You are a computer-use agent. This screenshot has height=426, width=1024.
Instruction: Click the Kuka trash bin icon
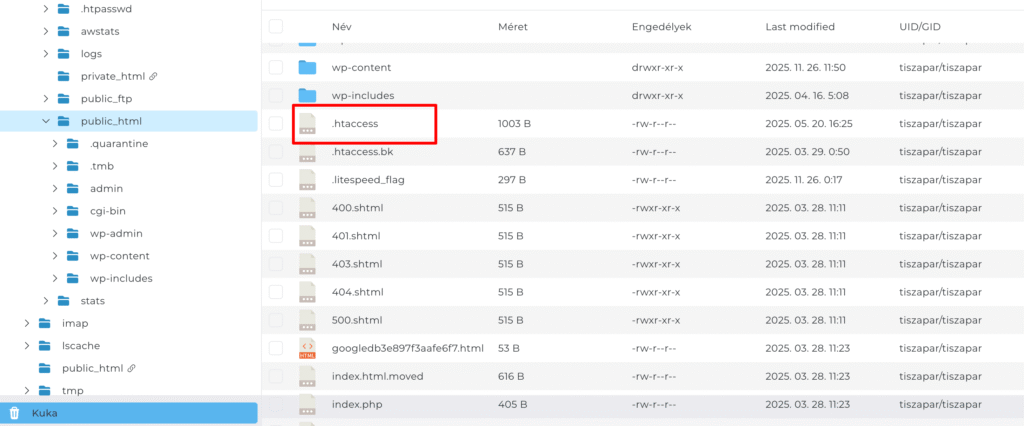[x=14, y=413]
